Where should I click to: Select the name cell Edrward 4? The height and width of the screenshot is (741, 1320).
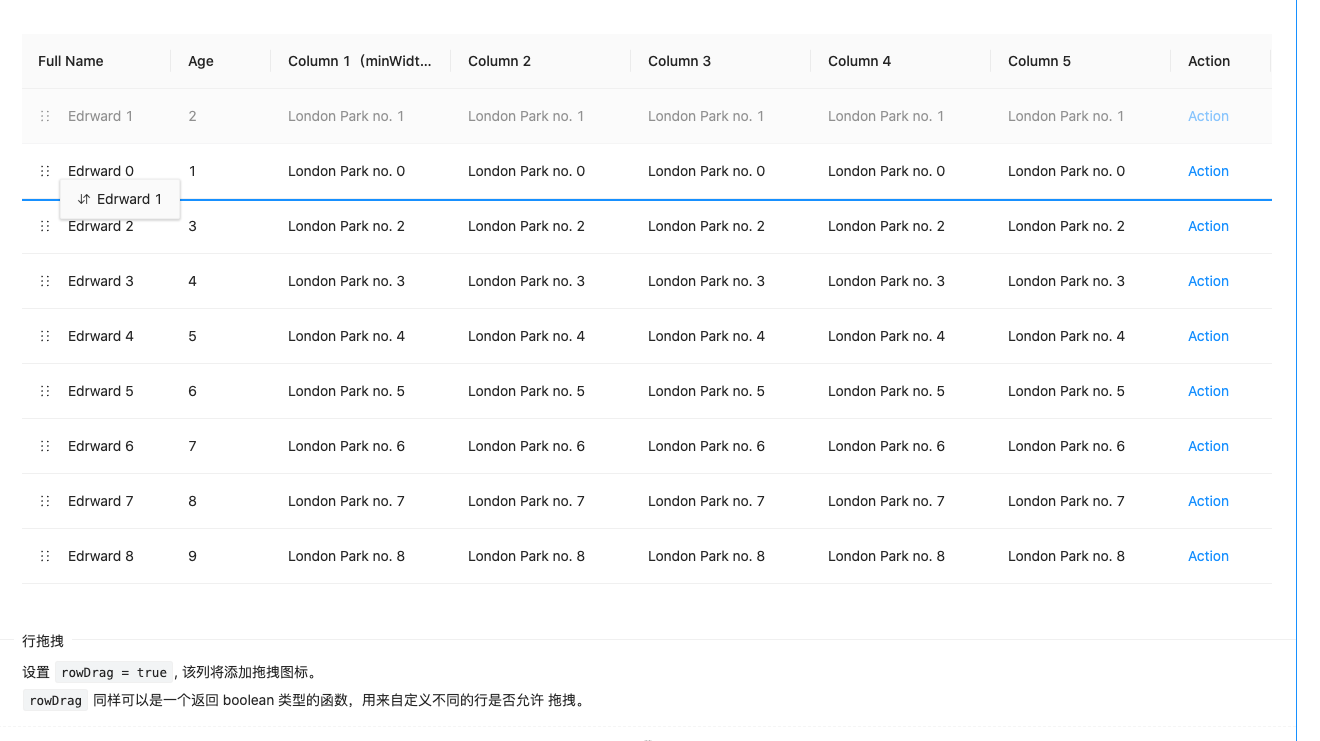pyautogui.click(x=101, y=336)
